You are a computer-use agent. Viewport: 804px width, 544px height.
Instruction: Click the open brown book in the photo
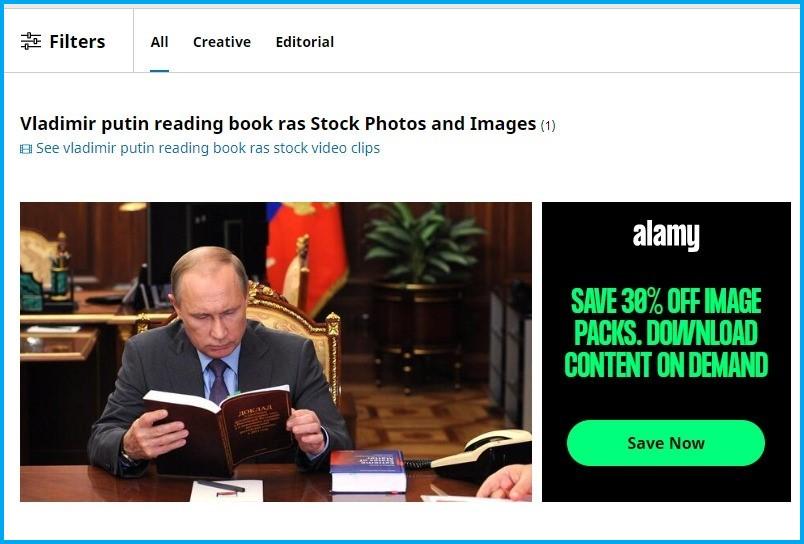pyautogui.click(x=219, y=429)
